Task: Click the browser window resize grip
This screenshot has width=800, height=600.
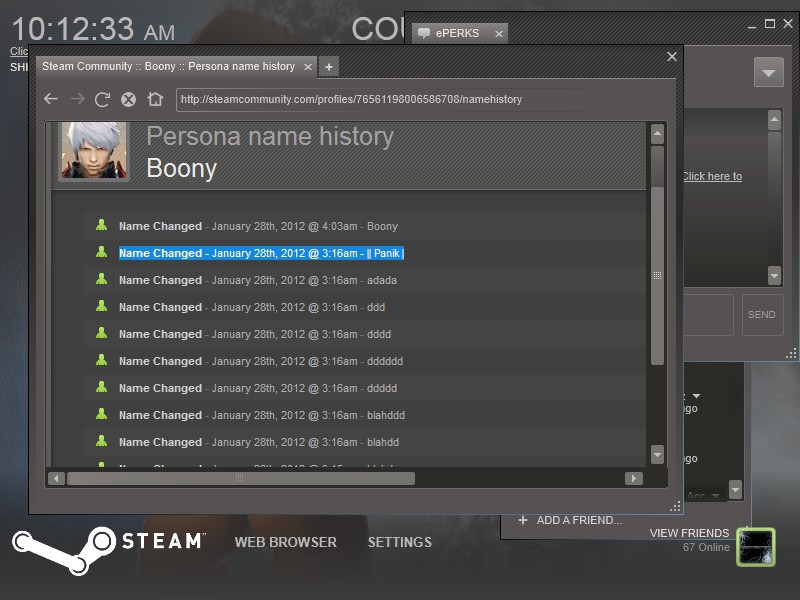Action: [x=674, y=506]
